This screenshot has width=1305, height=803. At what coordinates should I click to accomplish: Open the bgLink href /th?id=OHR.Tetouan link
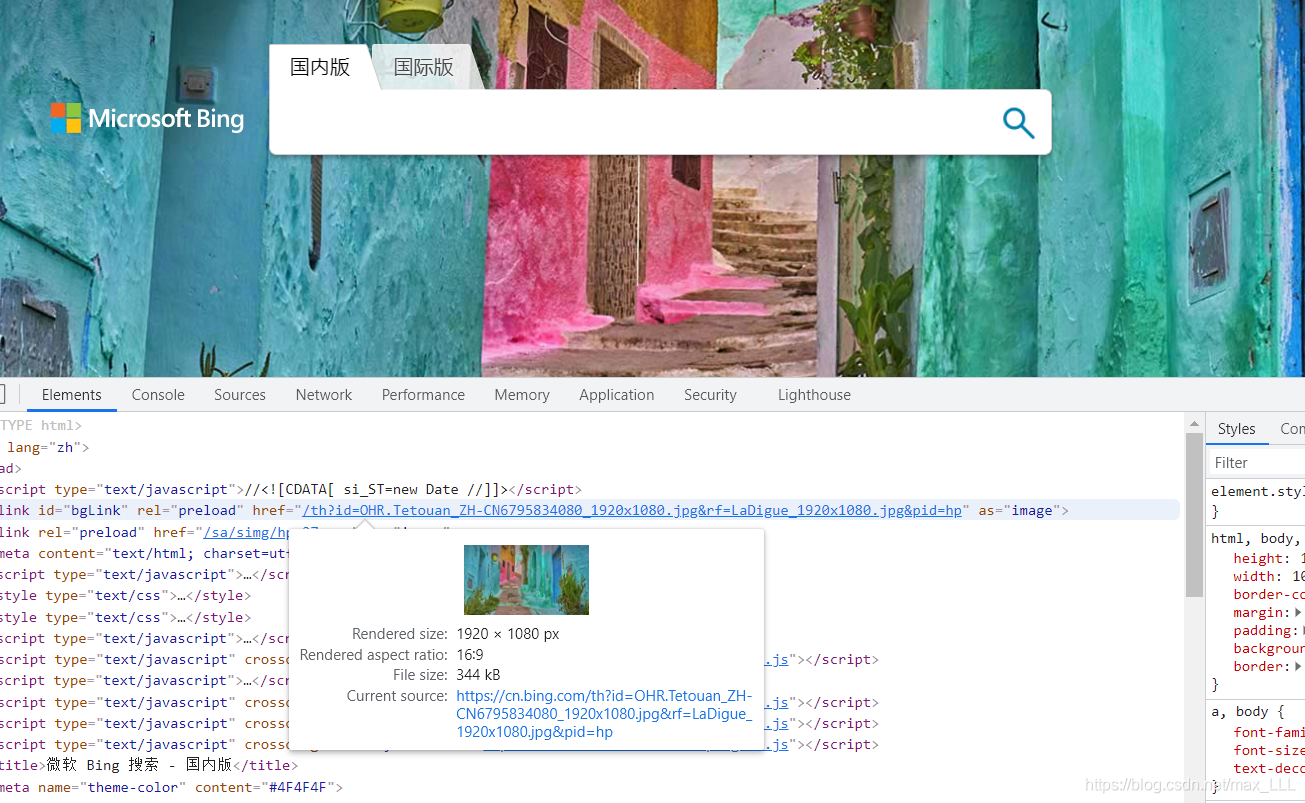(632, 511)
